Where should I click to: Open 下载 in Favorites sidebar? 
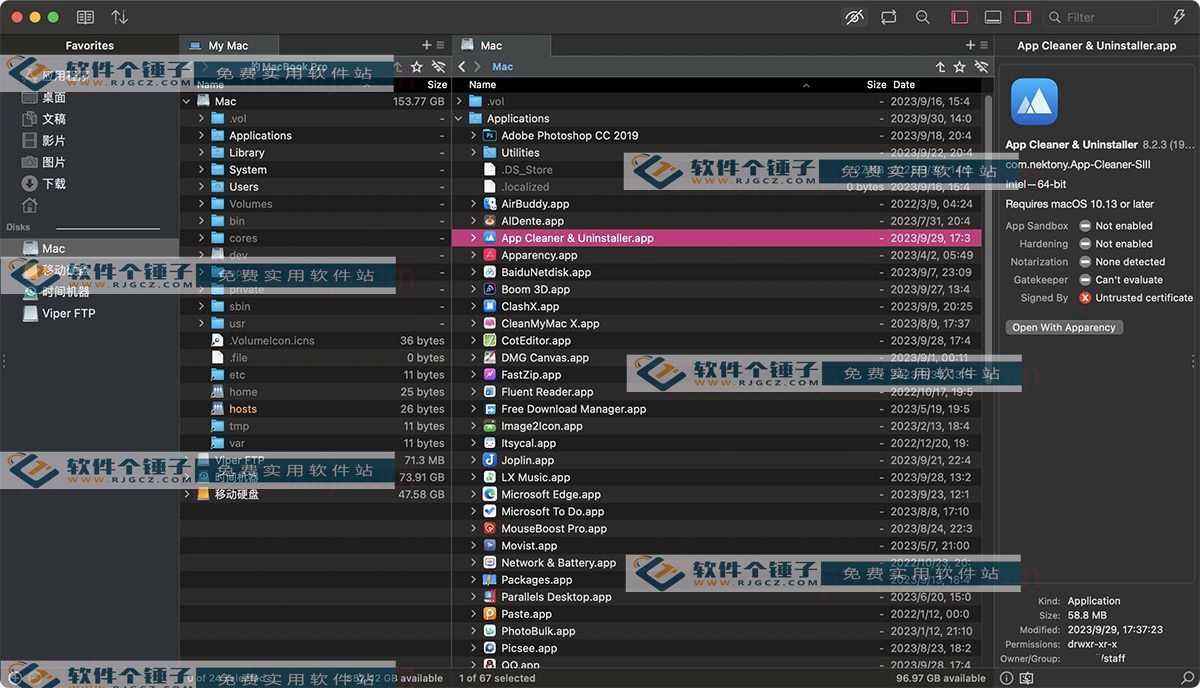[54, 183]
